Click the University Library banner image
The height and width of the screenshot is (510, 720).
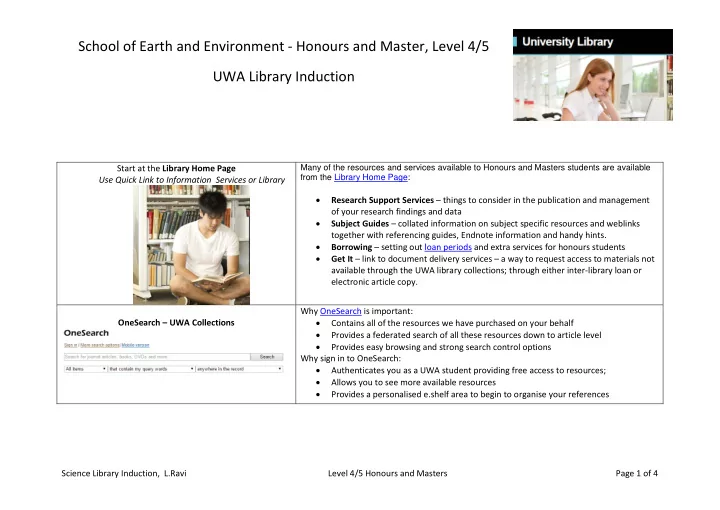tap(593, 75)
